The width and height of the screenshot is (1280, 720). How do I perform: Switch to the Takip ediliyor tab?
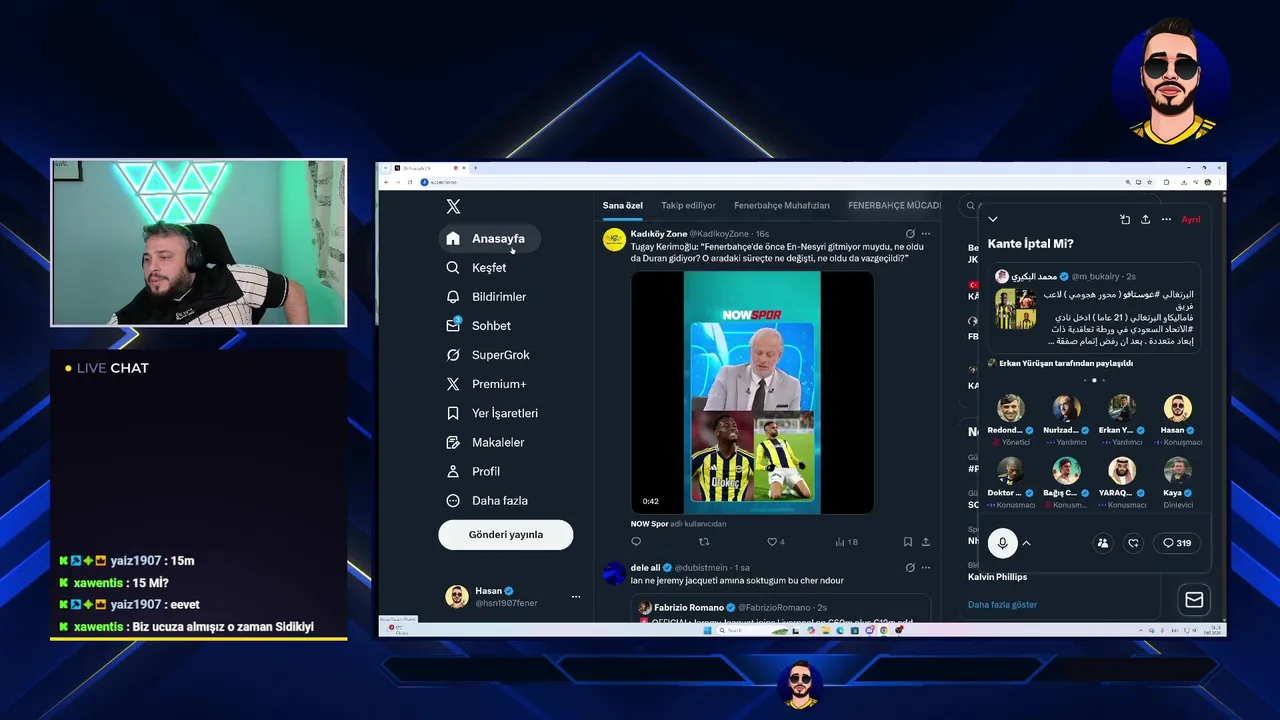688,205
